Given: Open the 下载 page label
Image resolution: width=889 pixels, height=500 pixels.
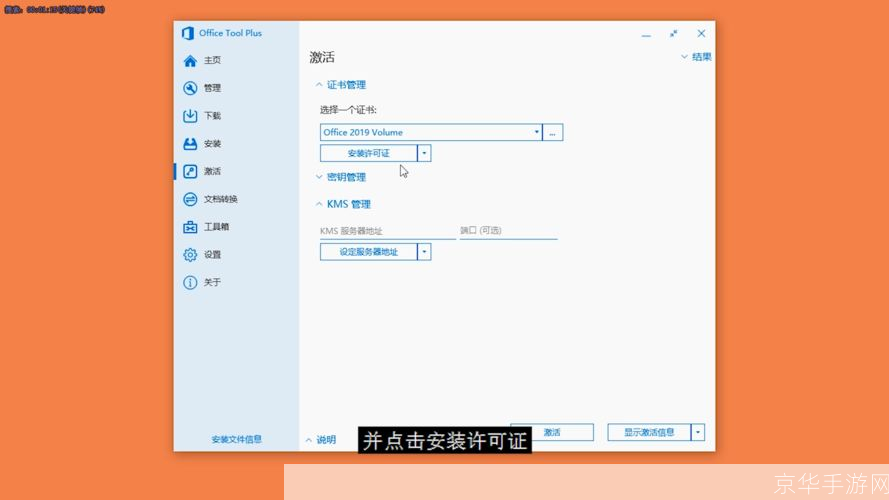Looking at the screenshot, I should coord(213,116).
